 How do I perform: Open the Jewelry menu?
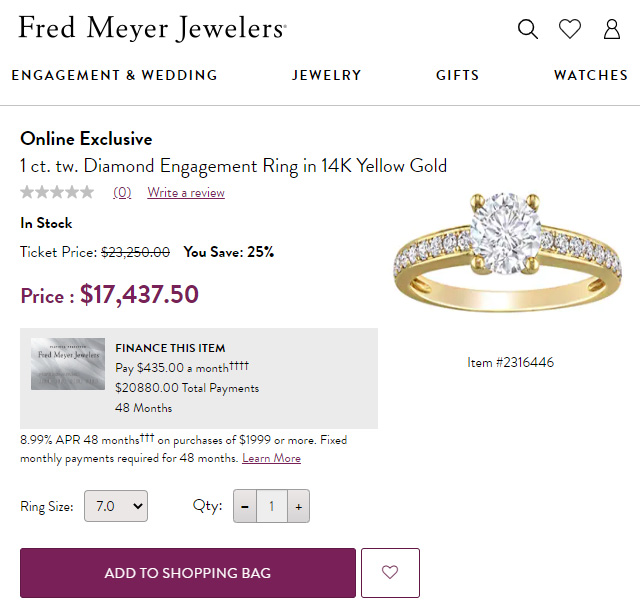coord(327,75)
